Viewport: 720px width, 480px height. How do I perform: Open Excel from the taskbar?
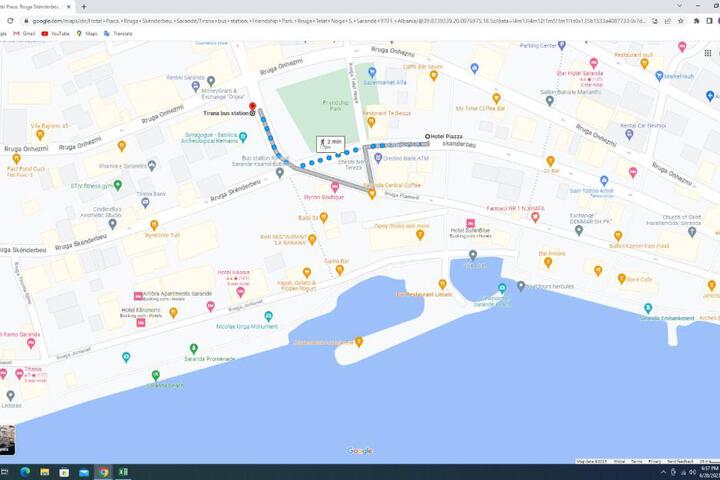point(123,472)
